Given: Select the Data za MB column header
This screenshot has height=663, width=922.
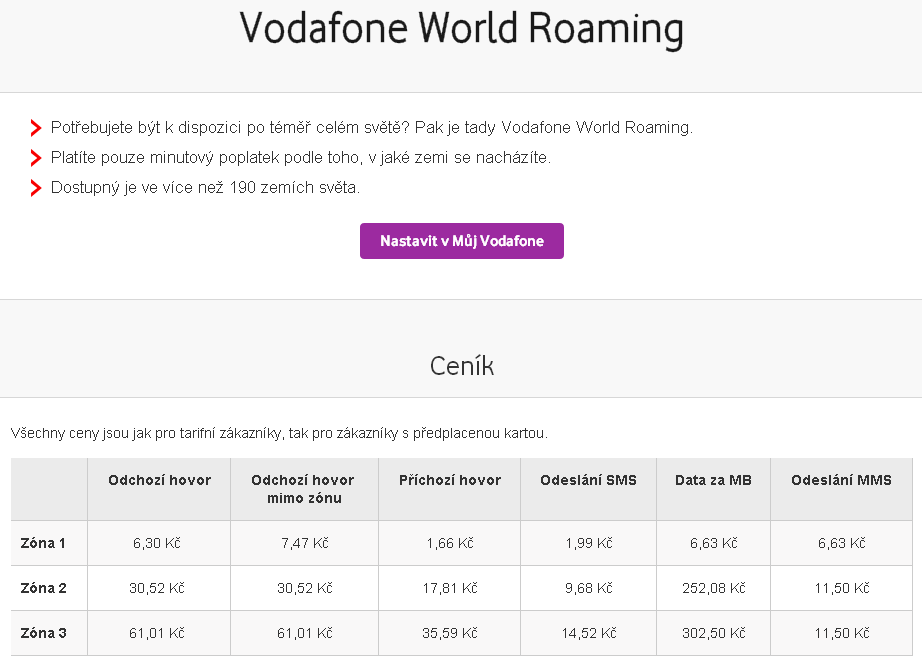Looking at the screenshot, I should (x=713, y=480).
